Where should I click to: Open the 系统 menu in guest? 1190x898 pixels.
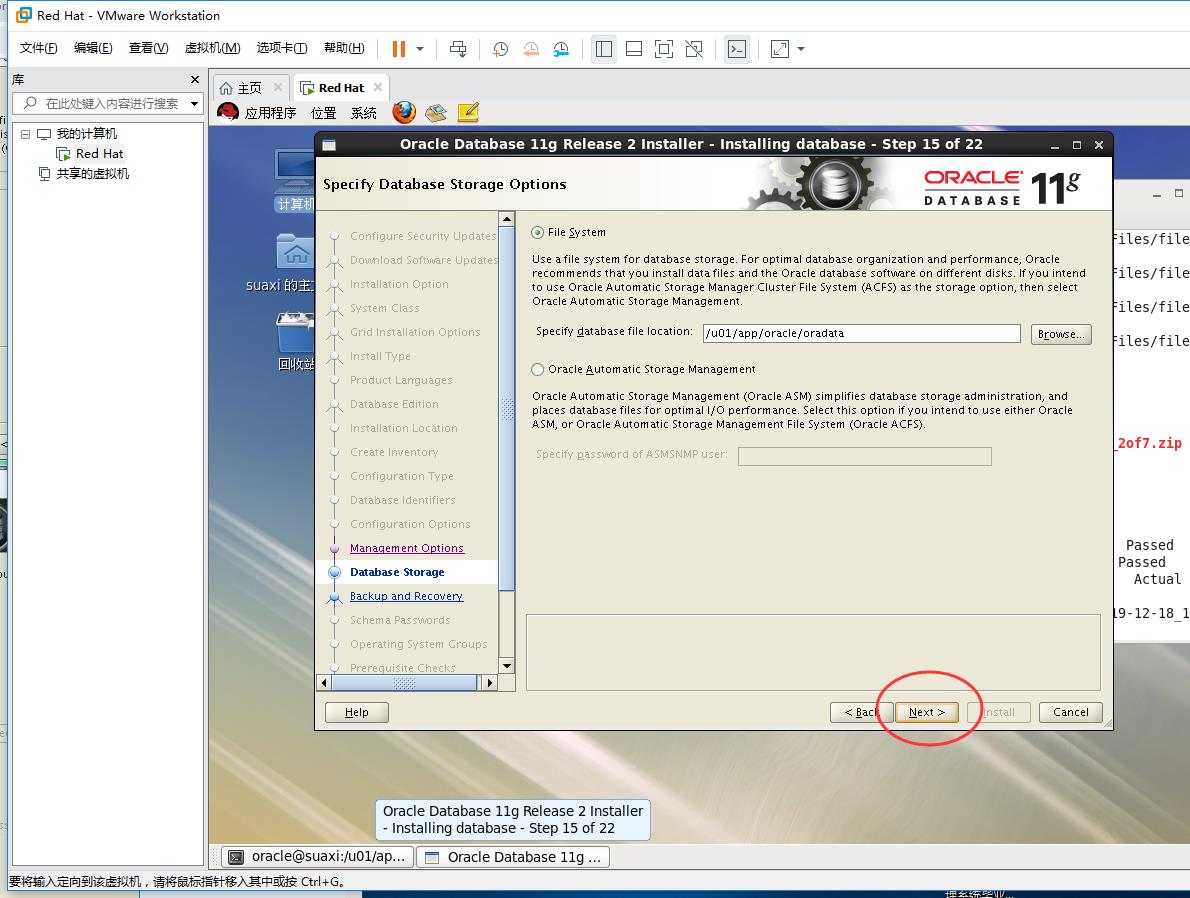point(364,113)
